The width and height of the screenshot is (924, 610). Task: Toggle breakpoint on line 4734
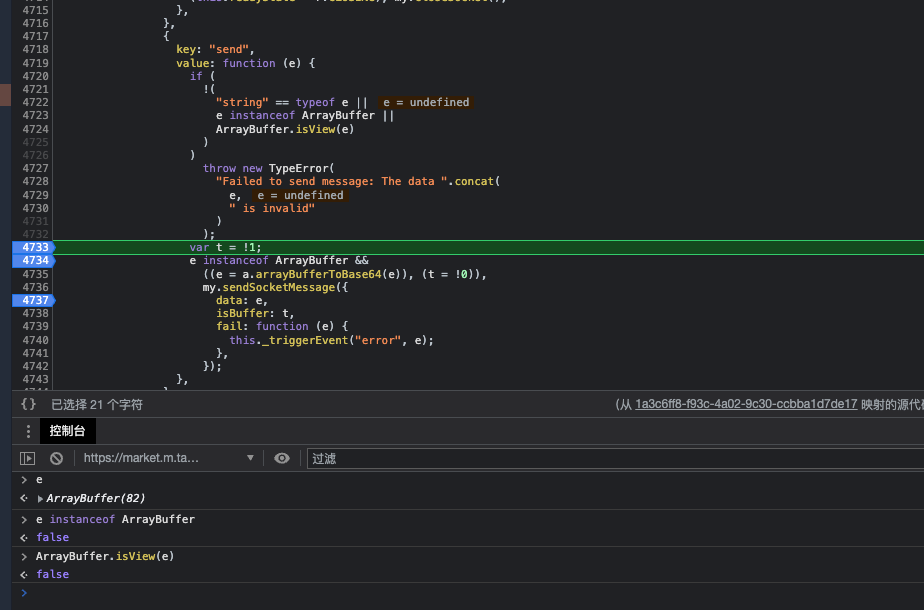(34, 261)
